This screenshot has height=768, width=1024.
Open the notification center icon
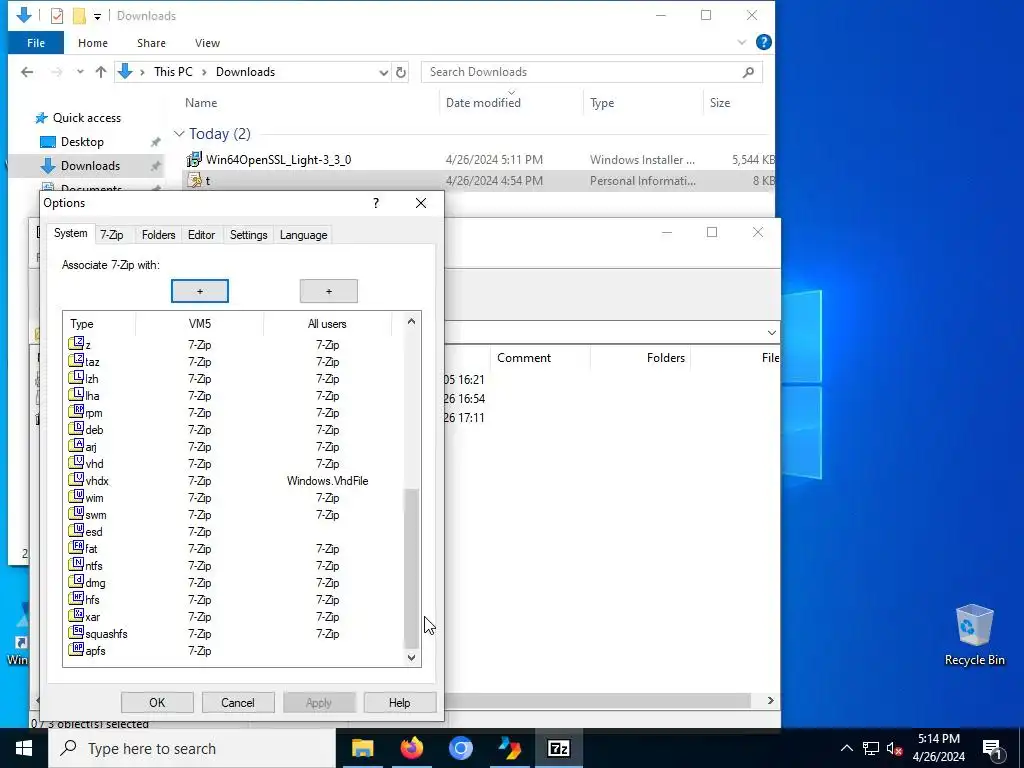tap(992, 749)
